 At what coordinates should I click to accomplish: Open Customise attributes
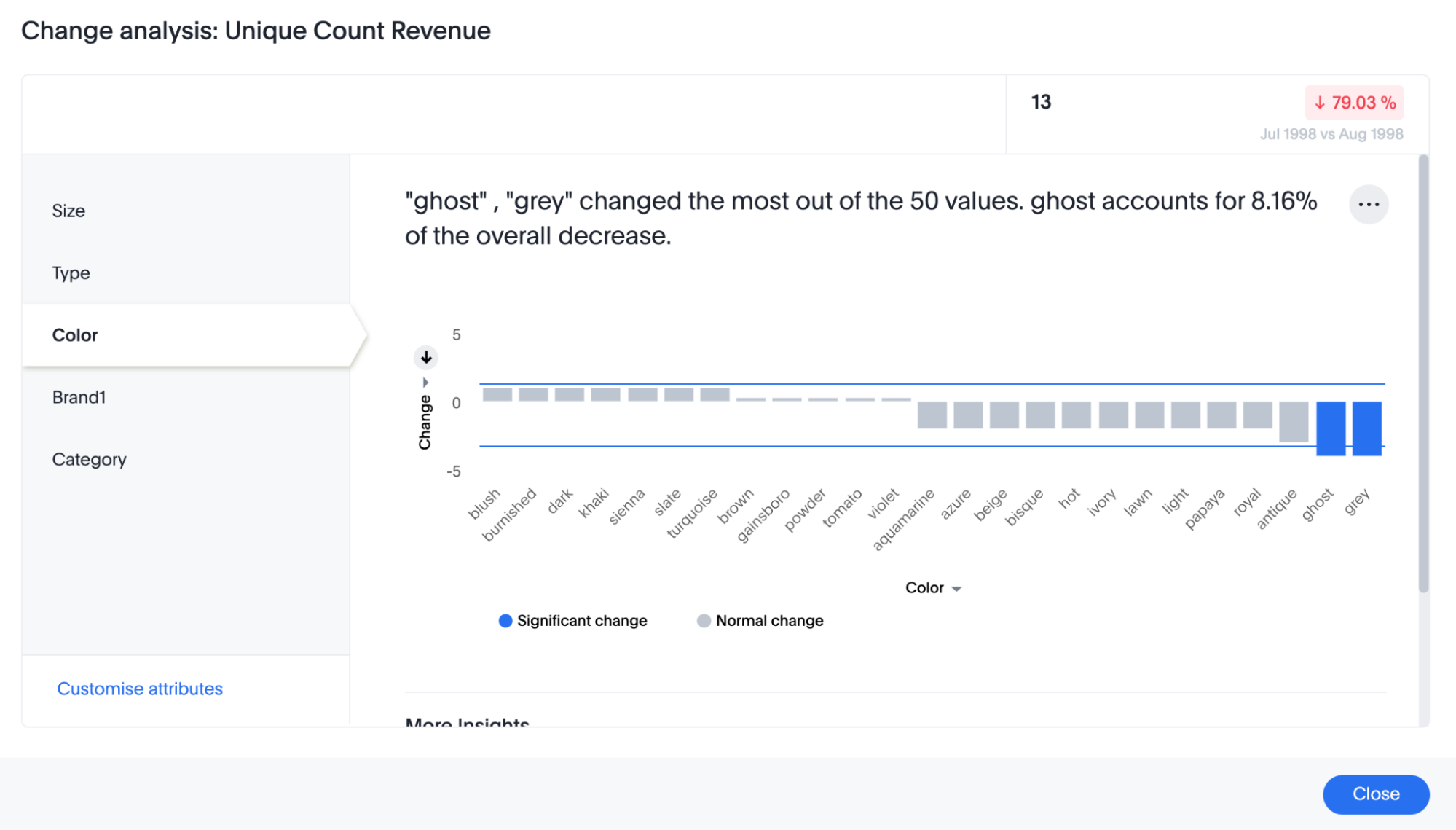coord(140,688)
